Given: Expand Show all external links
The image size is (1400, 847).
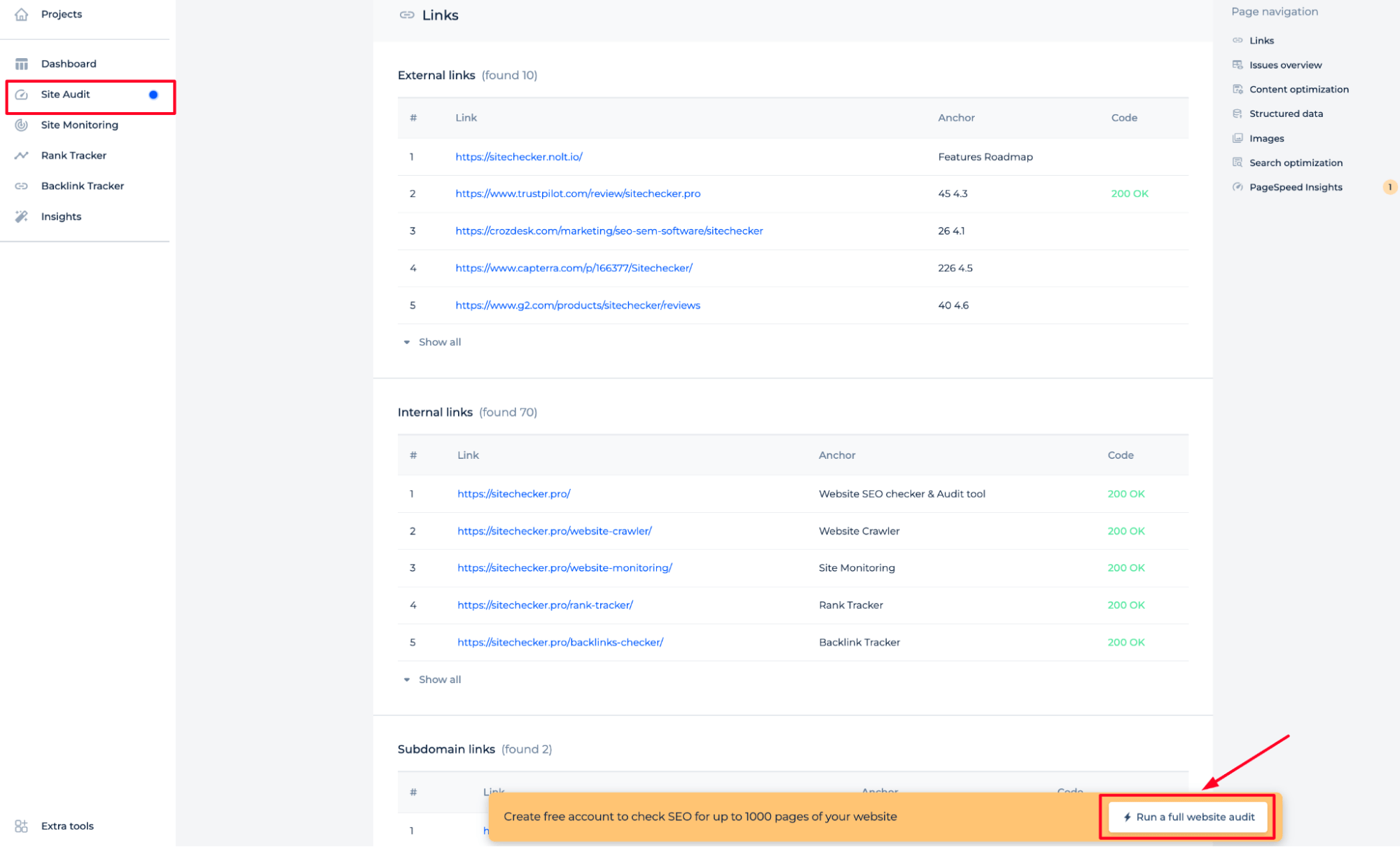Looking at the screenshot, I should tap(438, 342).
